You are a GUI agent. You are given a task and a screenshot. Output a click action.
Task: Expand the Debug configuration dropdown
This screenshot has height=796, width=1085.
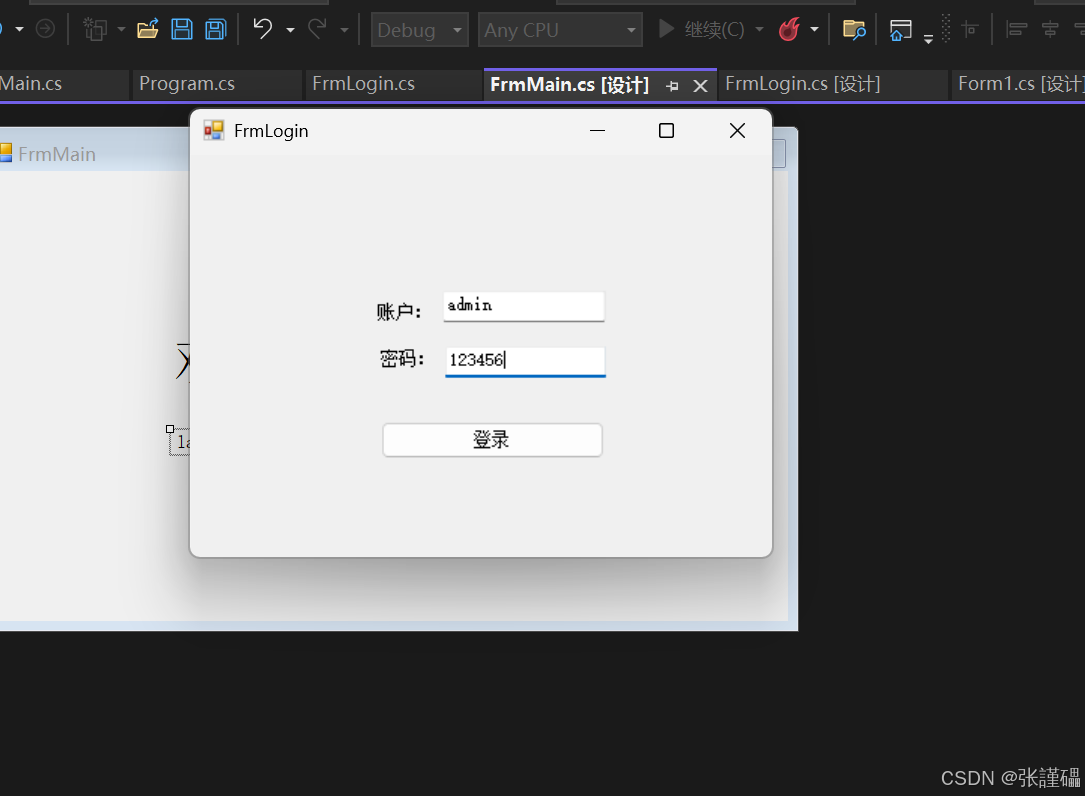[419, 30]
